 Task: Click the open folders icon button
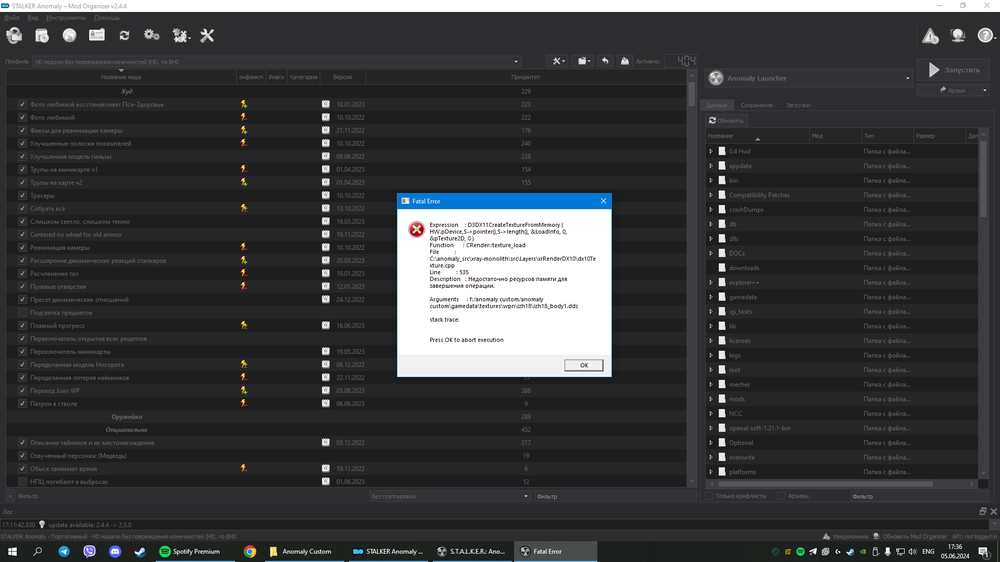[584, 61]
